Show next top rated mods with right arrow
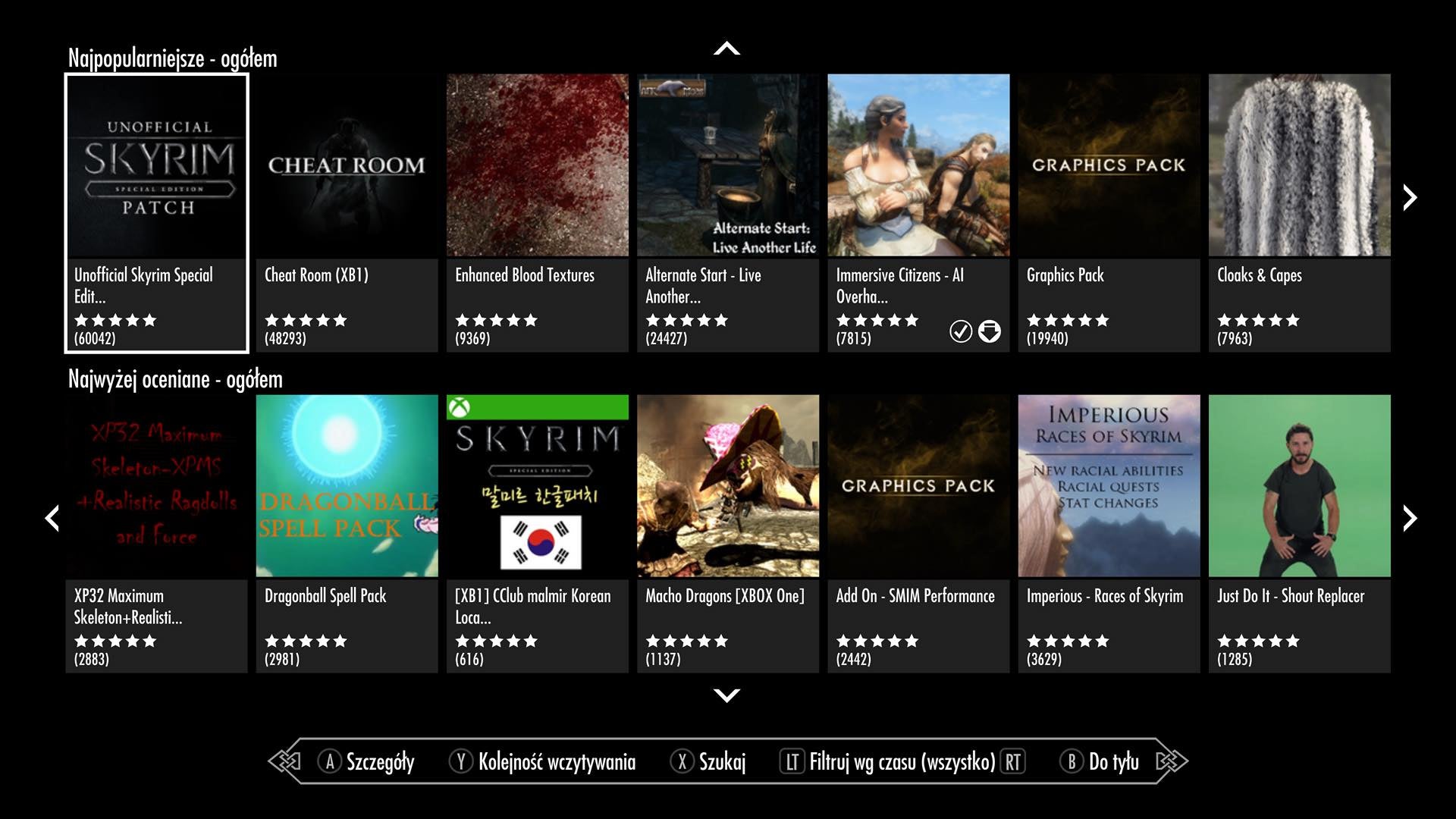1456x819 pixels. 1410,518
